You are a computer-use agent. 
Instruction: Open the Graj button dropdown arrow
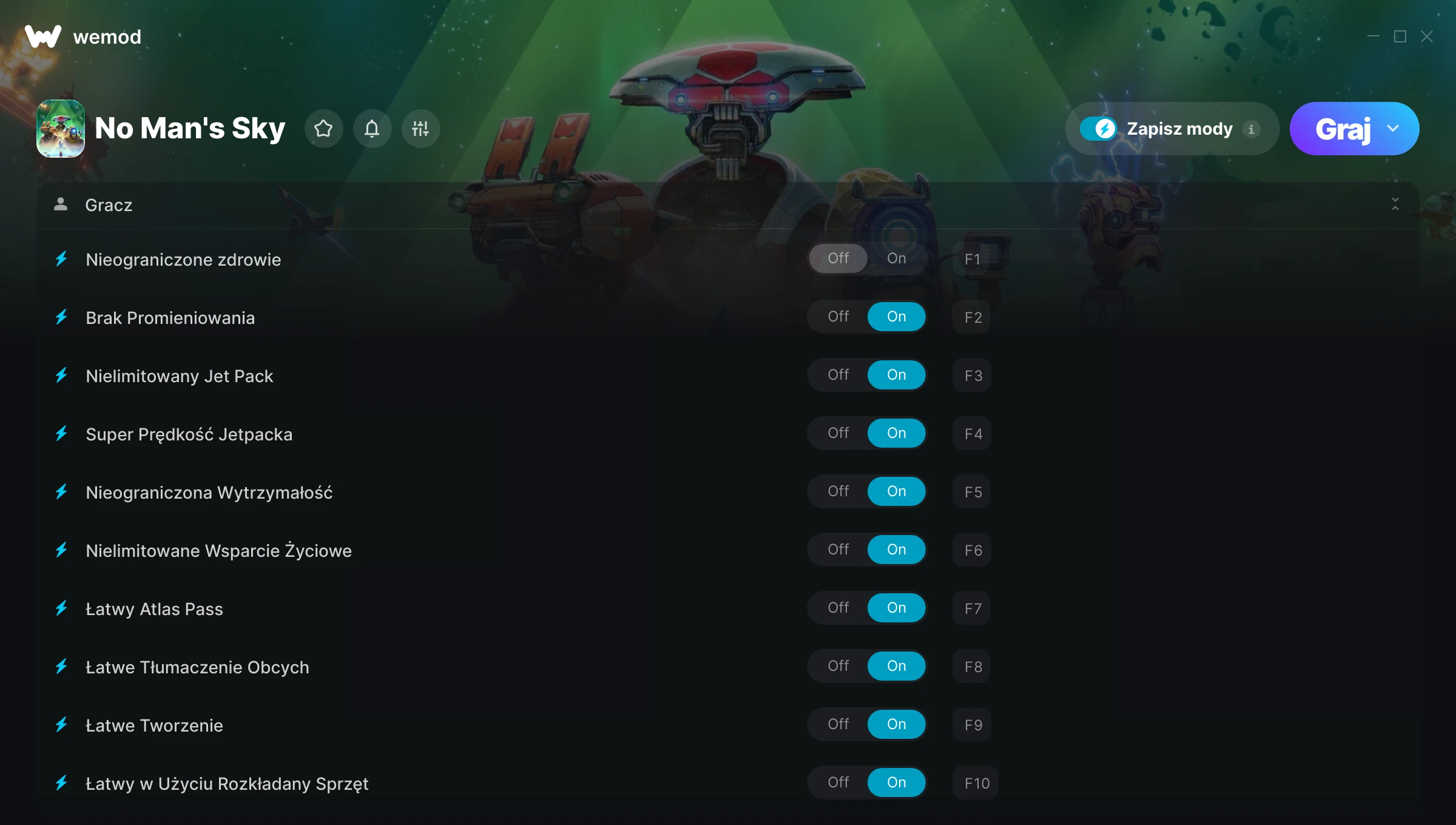click(1393, 129)
